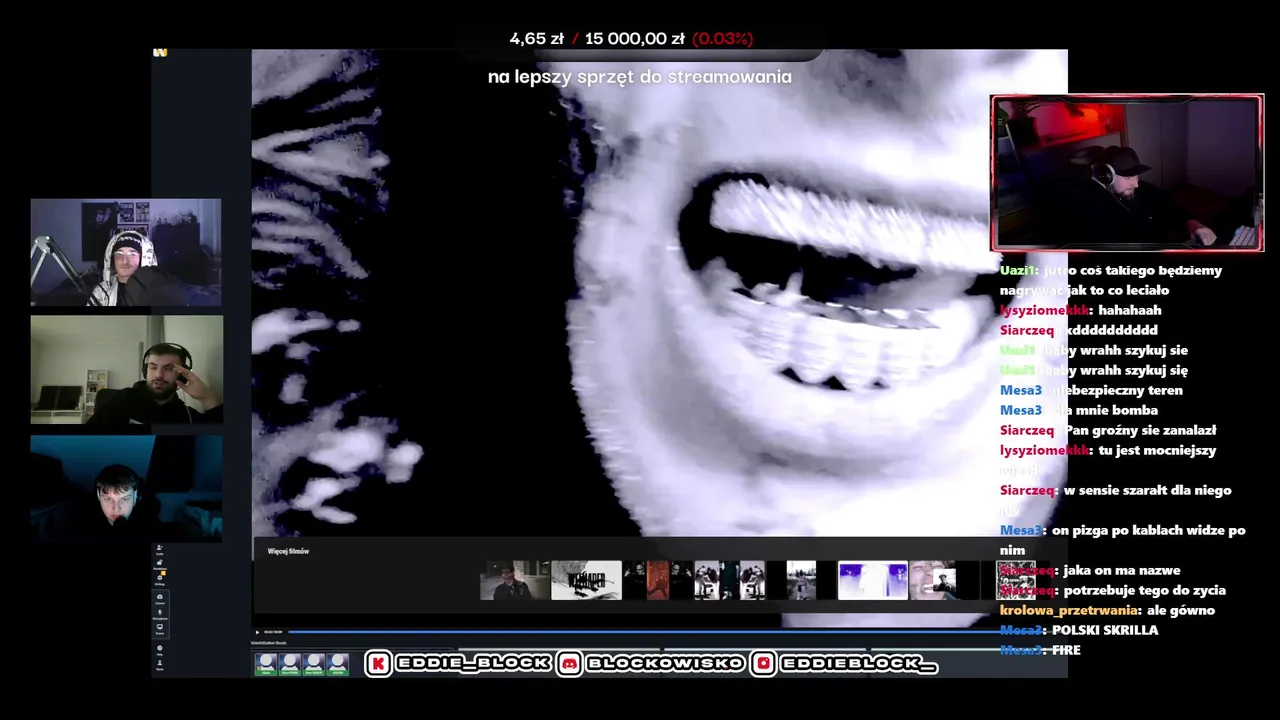Click the chat message 'ale gówno'
Image resolution: width=1280 pixels, height=720 pixels.
pyautogui.click(x=1181, y=610)
